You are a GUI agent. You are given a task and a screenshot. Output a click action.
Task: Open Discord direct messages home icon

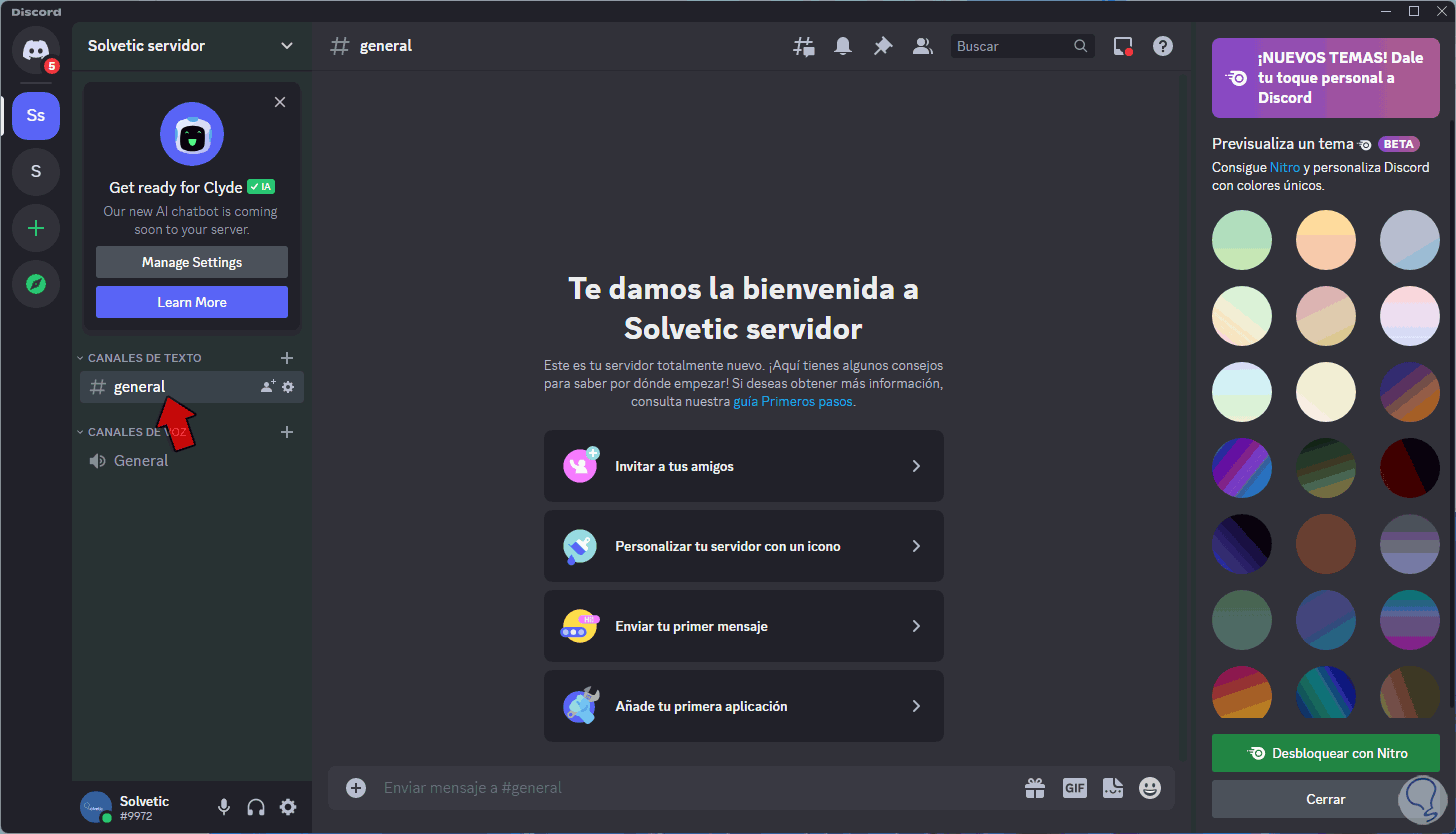click(x=36, y=50)
